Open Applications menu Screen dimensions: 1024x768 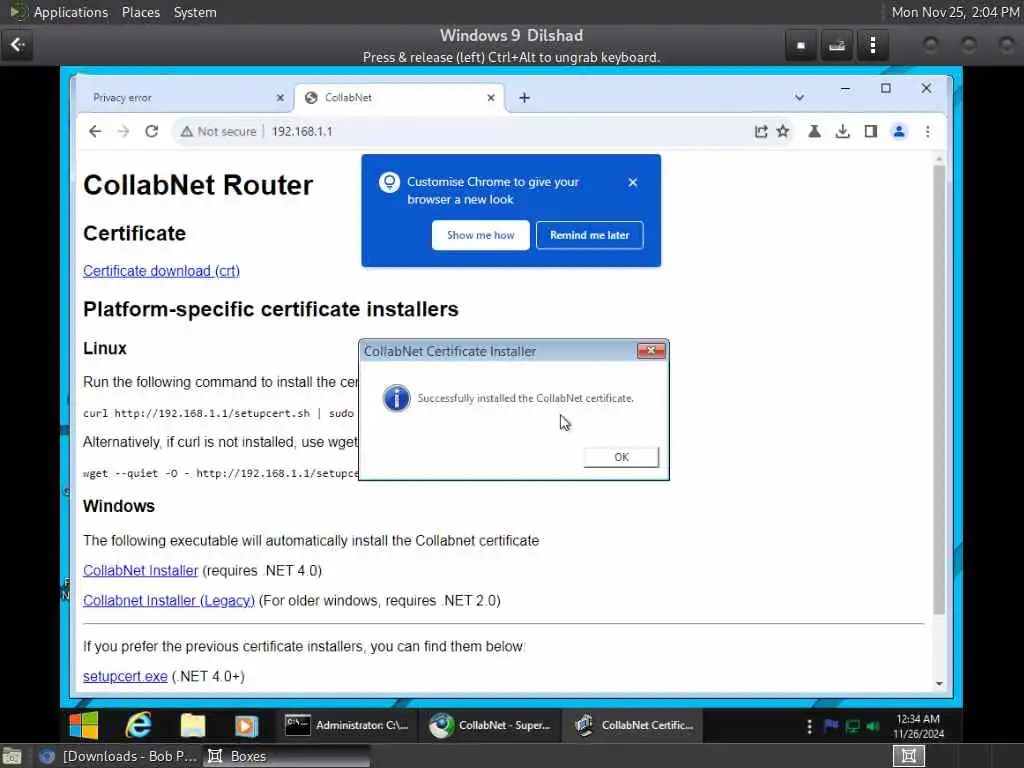(x=71, y=12)
